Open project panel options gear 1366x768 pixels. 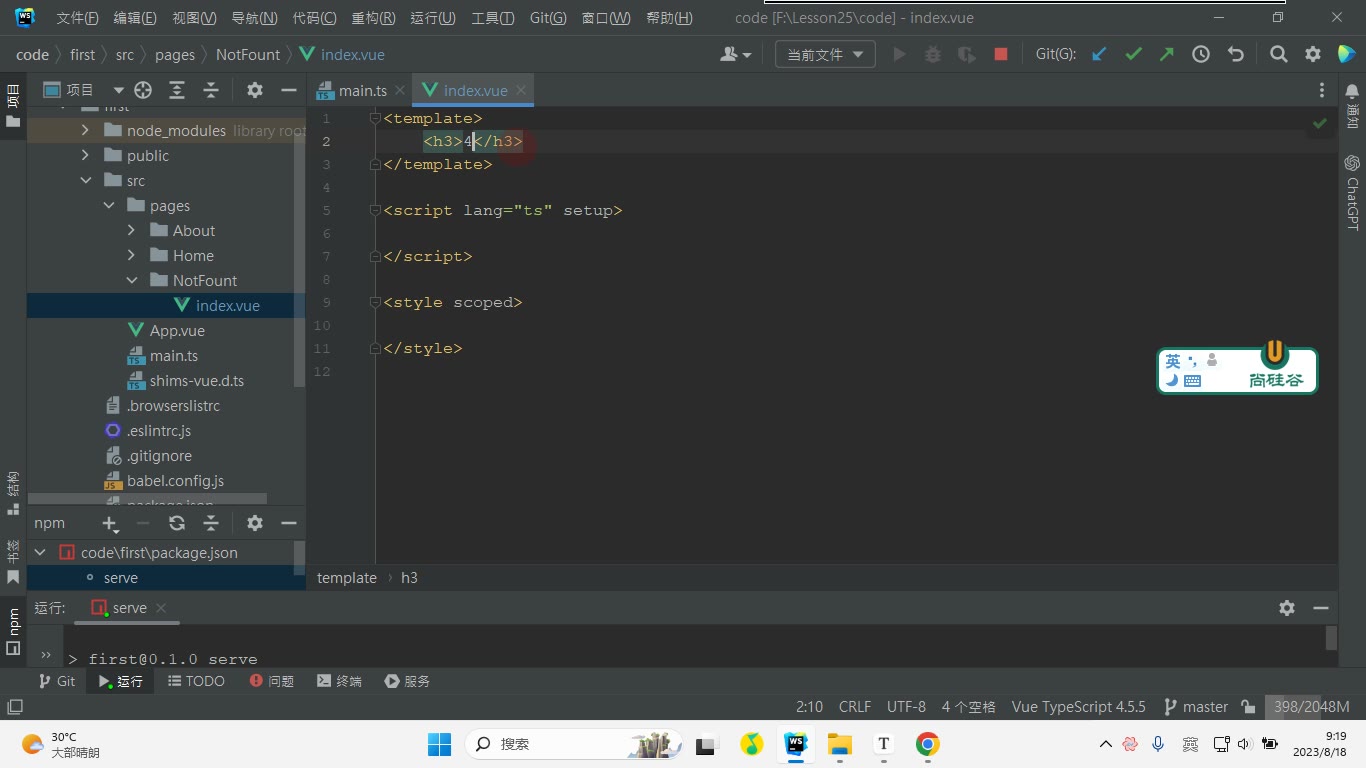pos(255,90)
